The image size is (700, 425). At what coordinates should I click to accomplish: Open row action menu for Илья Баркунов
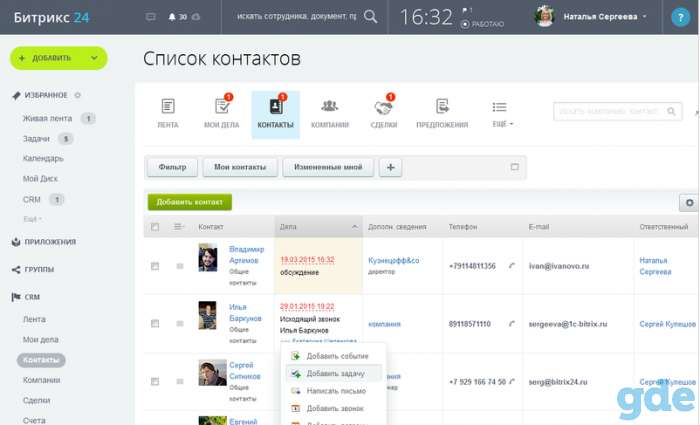(x=180, y=324)
